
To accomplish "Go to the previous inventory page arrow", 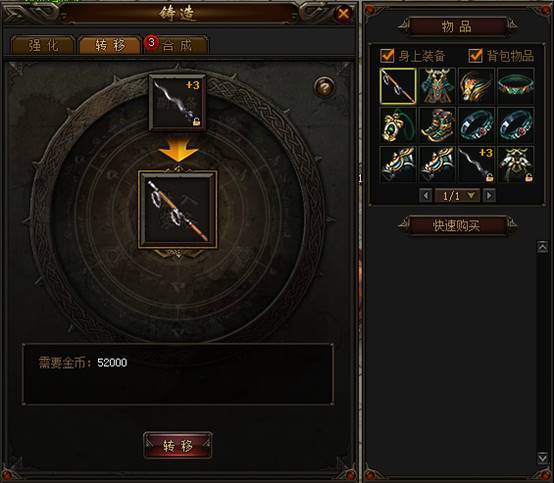I will click(x=426, y=195).
